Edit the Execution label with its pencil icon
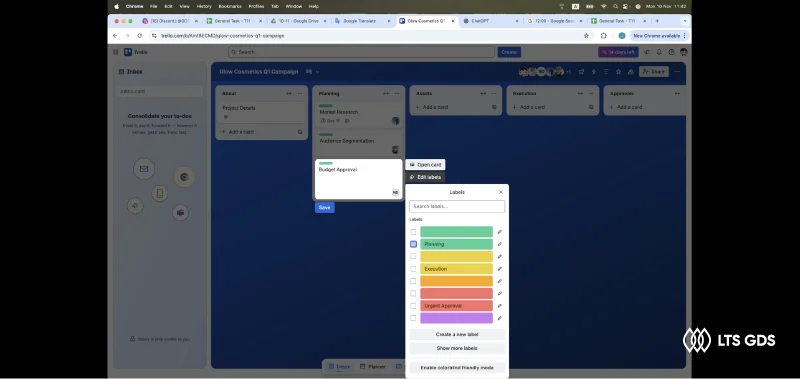This screenshot has width=800, height=379. 500,269
